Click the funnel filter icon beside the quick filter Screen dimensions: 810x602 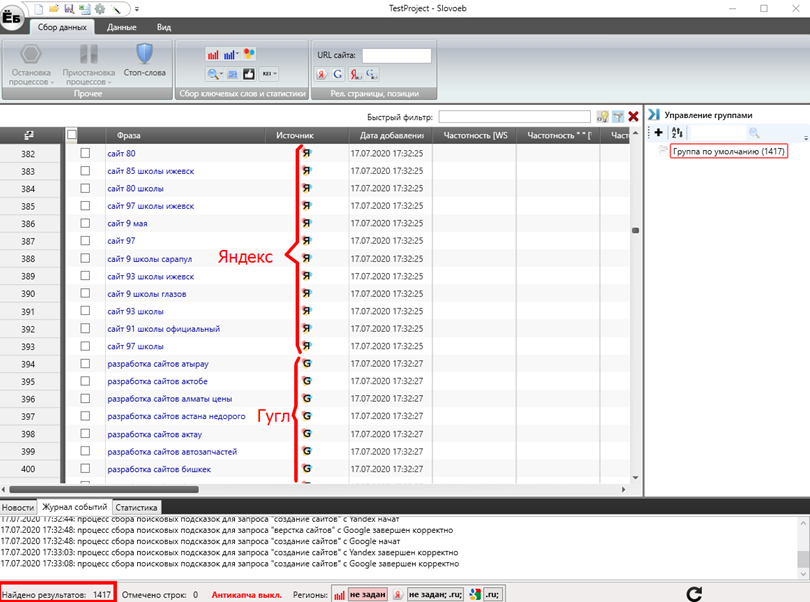pos(618,117)
